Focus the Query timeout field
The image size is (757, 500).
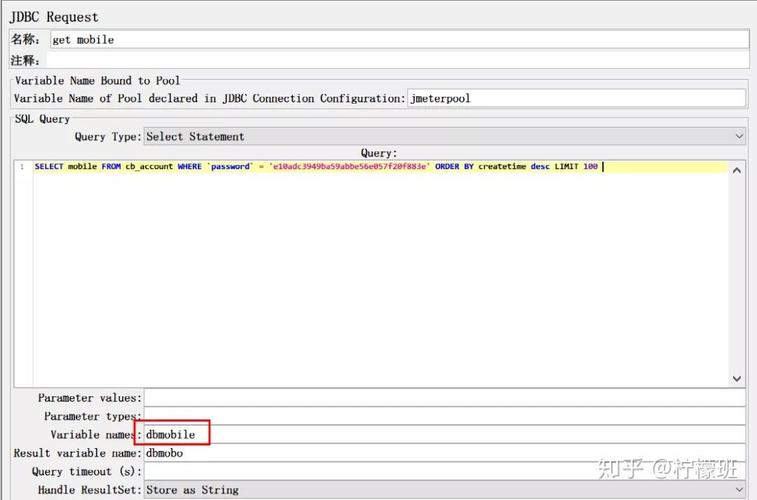445,472
